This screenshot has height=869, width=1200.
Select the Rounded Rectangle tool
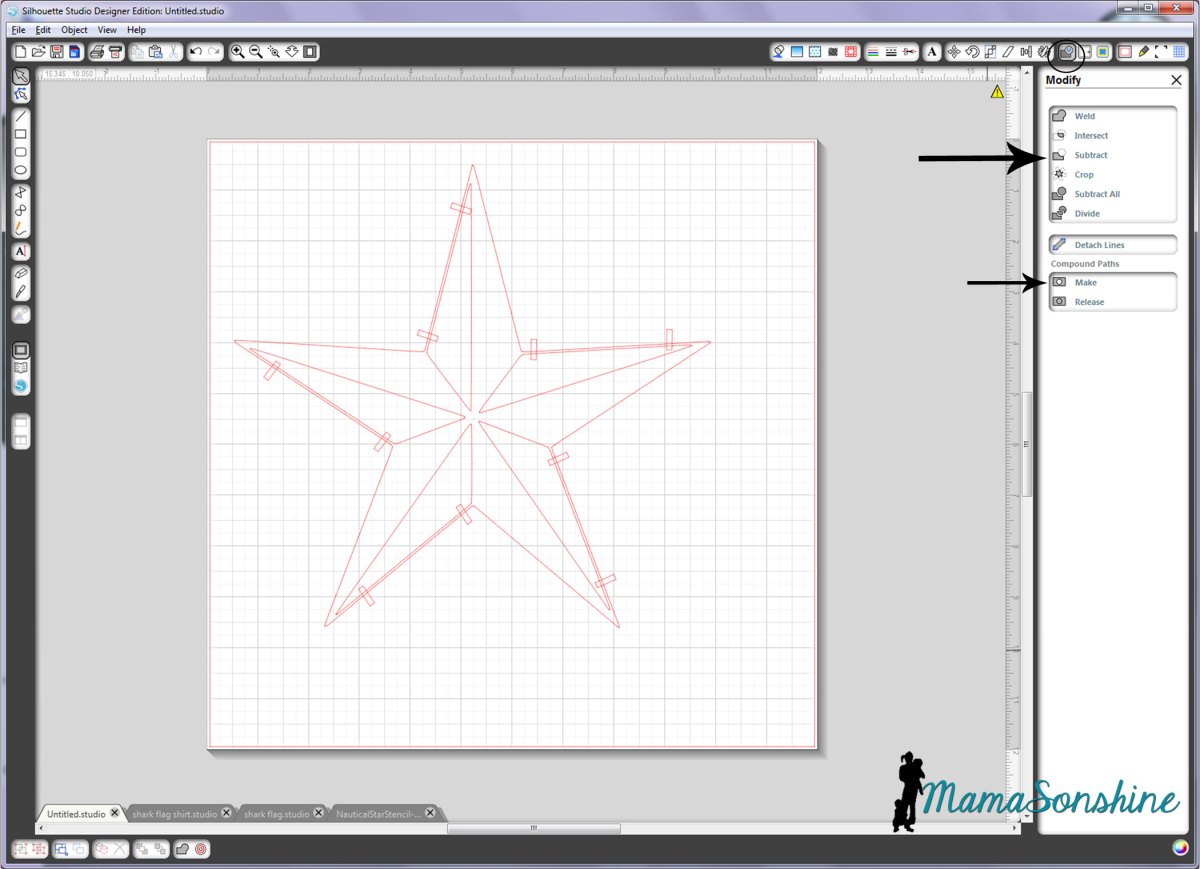(x=20, y=153)
